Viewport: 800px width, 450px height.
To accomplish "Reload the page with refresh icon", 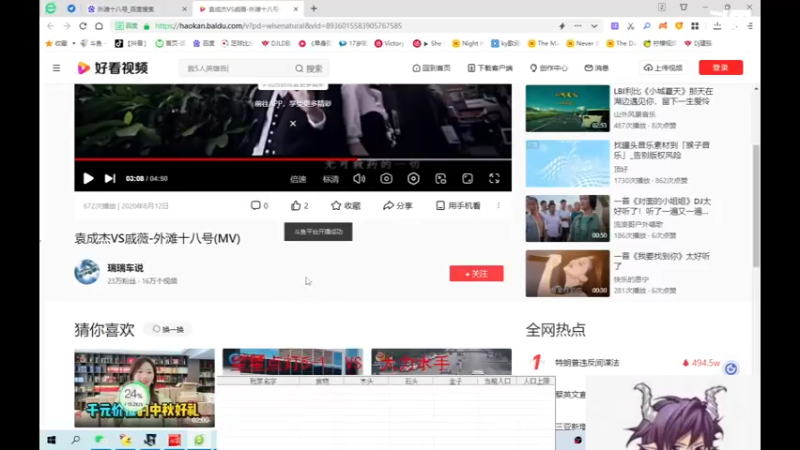I will tap(83, 26).
